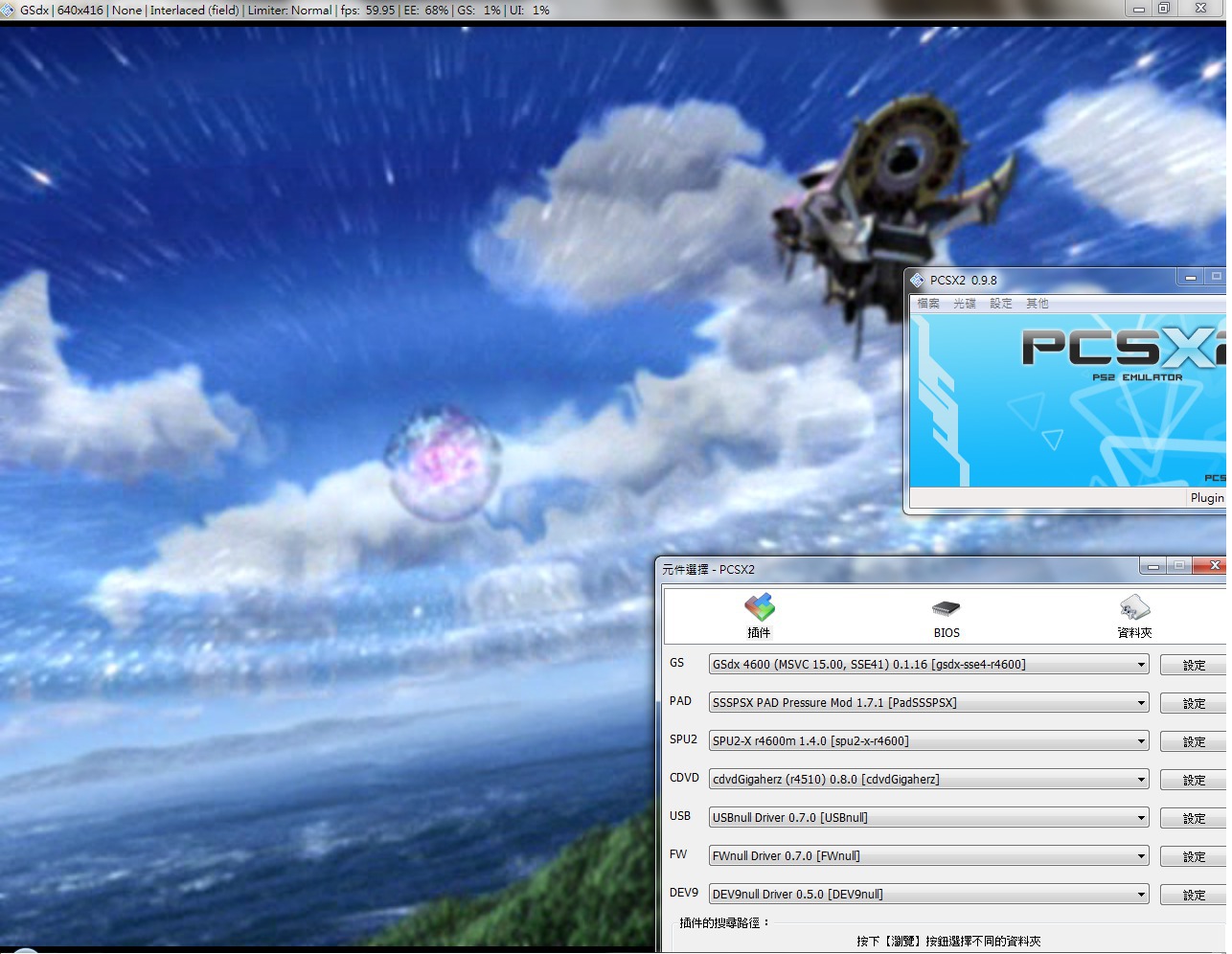This screenshot has width=1232, height=954.
Task: Expand the GS plugin dropdown
Action: 928,664
